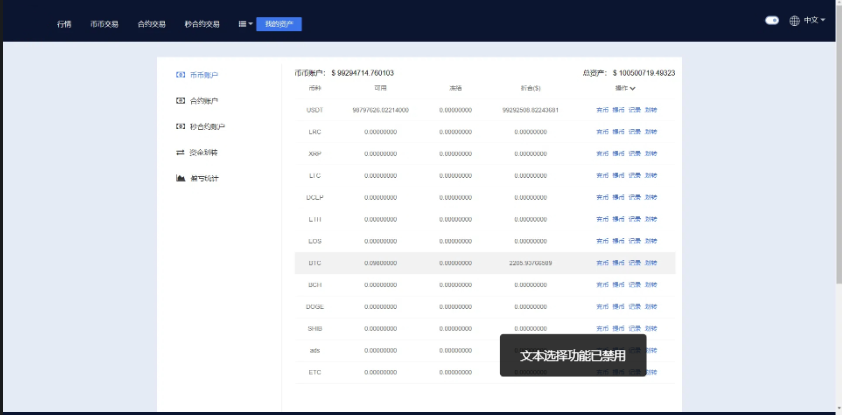The image size is (842, 415).
Task: Click the 币币账户 balance value at top
Action: tap(362, 73)
